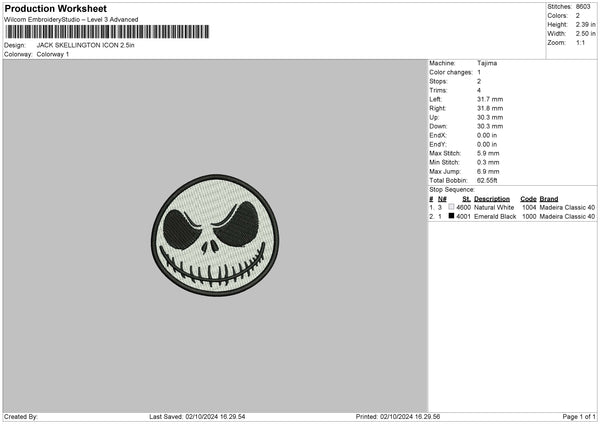
Task: Select the Production Worksheet title
Action: click(x=55, y=8)
